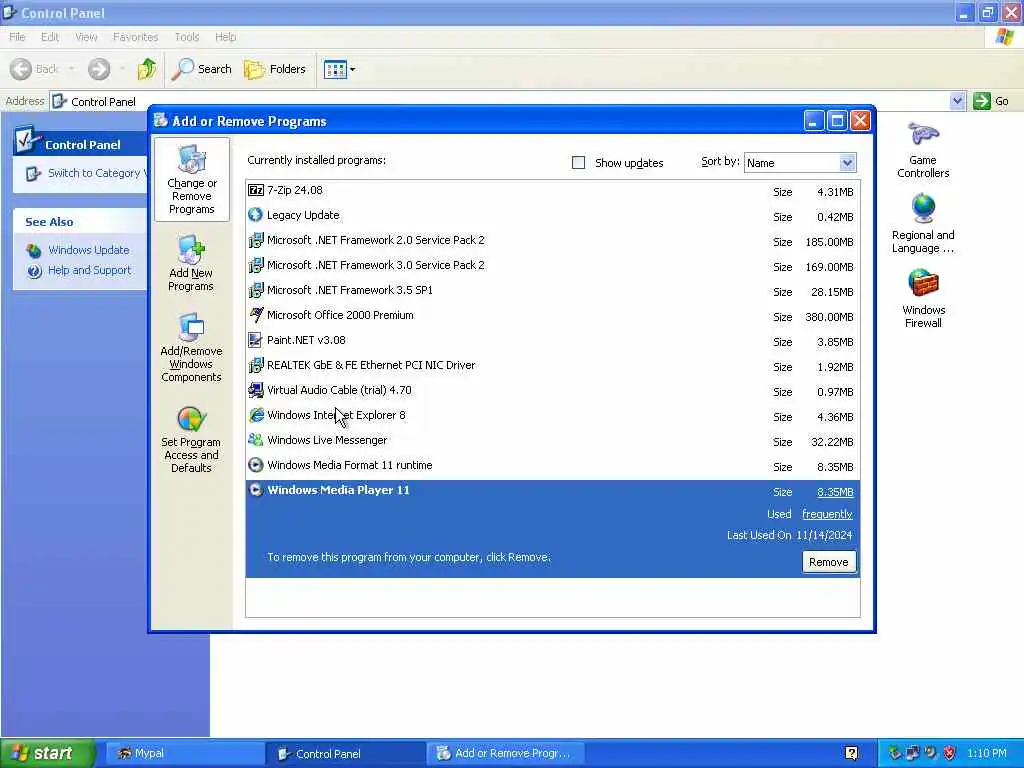Open the Back button history dropdown arrow

pos(71,69)
